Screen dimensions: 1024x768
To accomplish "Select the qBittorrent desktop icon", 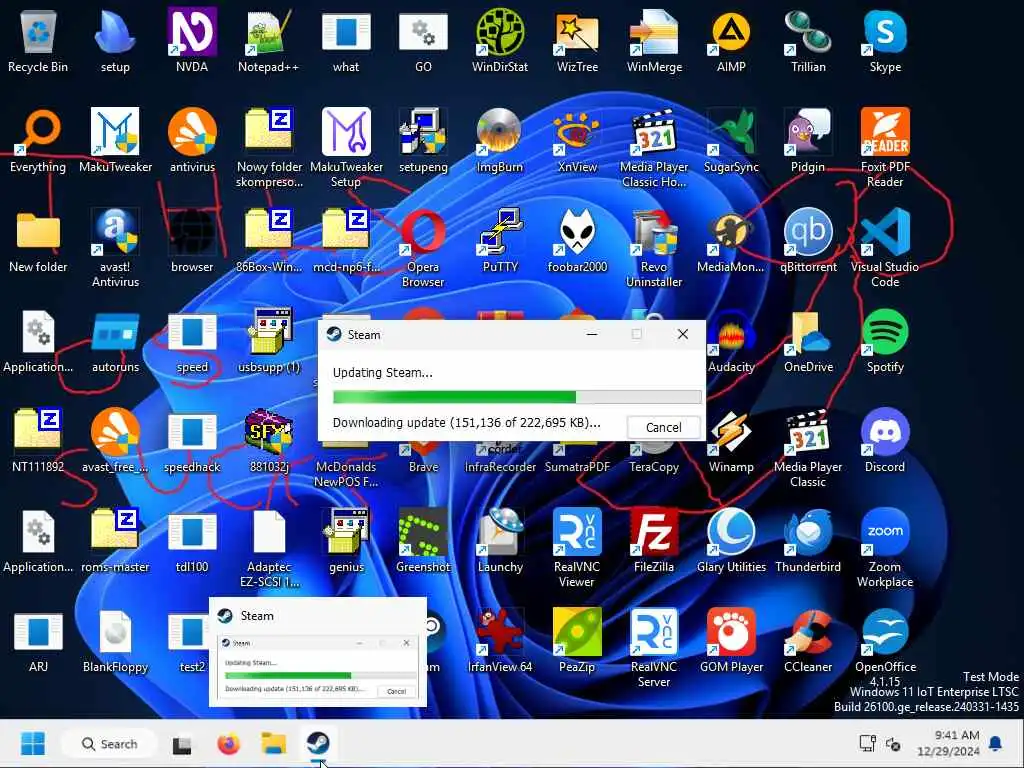I will [808, 241].
